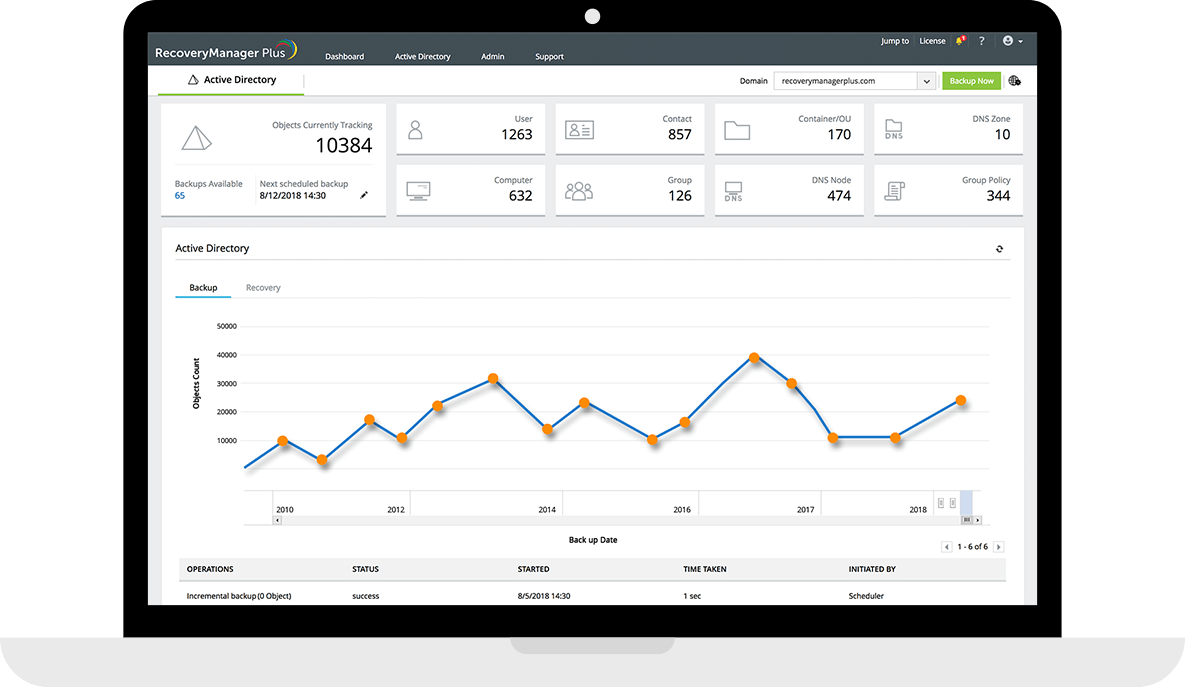Open the Active Directory top menu

pos(422,57)
